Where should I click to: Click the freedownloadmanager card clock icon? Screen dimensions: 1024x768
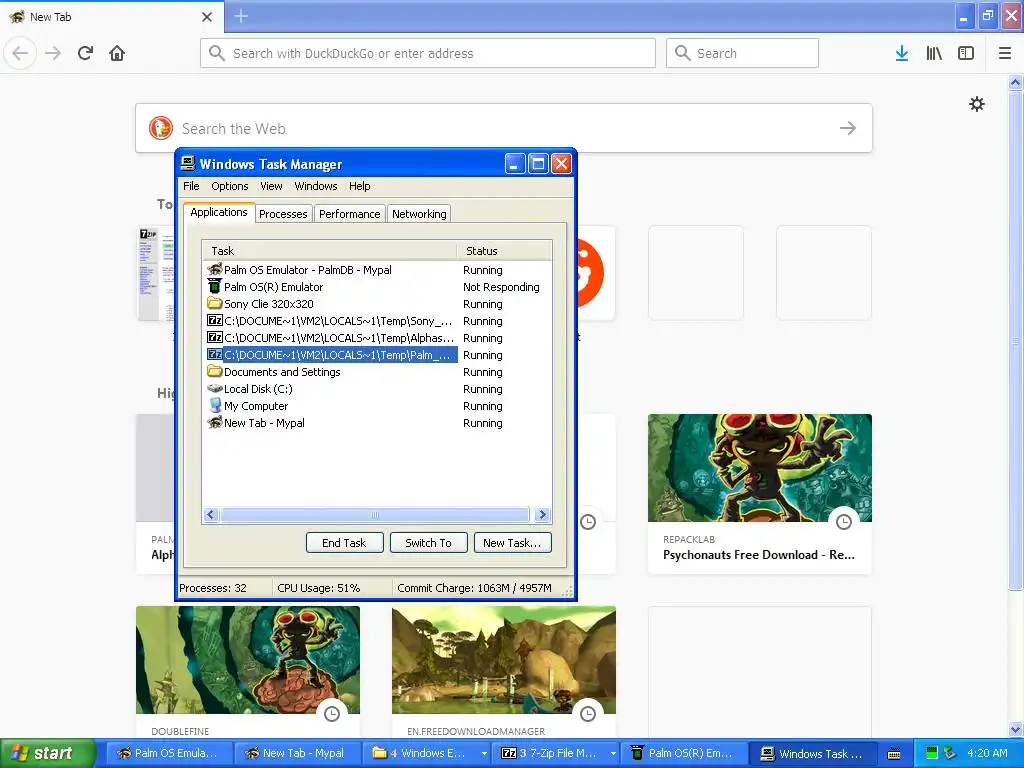click(588, 714)
